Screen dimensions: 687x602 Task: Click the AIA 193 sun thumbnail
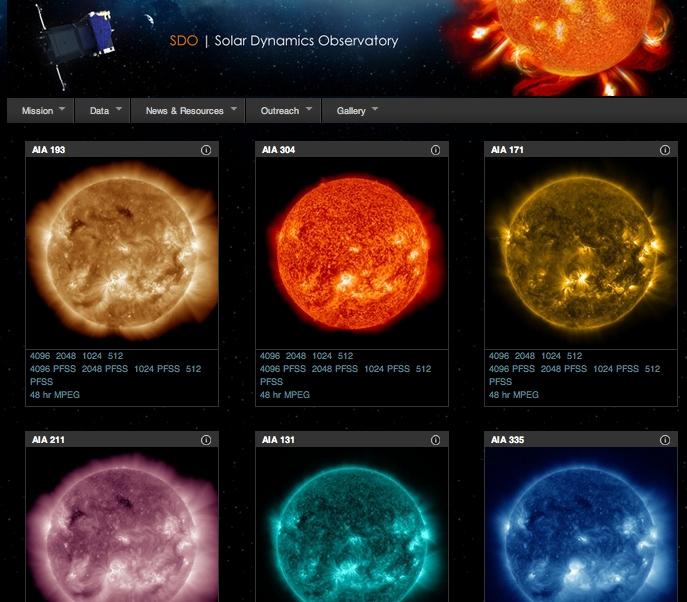pos(121,252)
